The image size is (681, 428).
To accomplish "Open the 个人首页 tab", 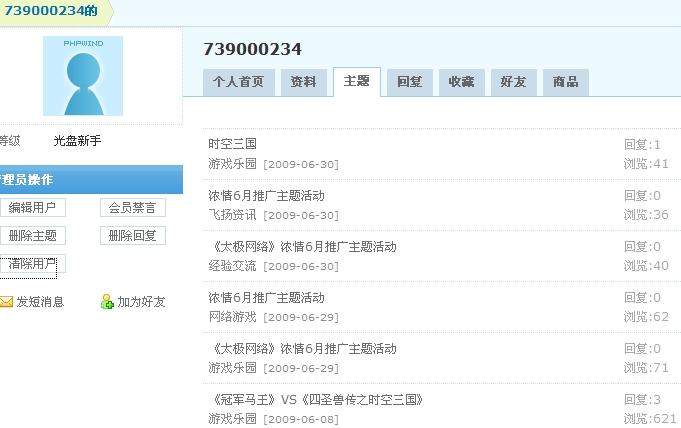I will tap(238, 83).
